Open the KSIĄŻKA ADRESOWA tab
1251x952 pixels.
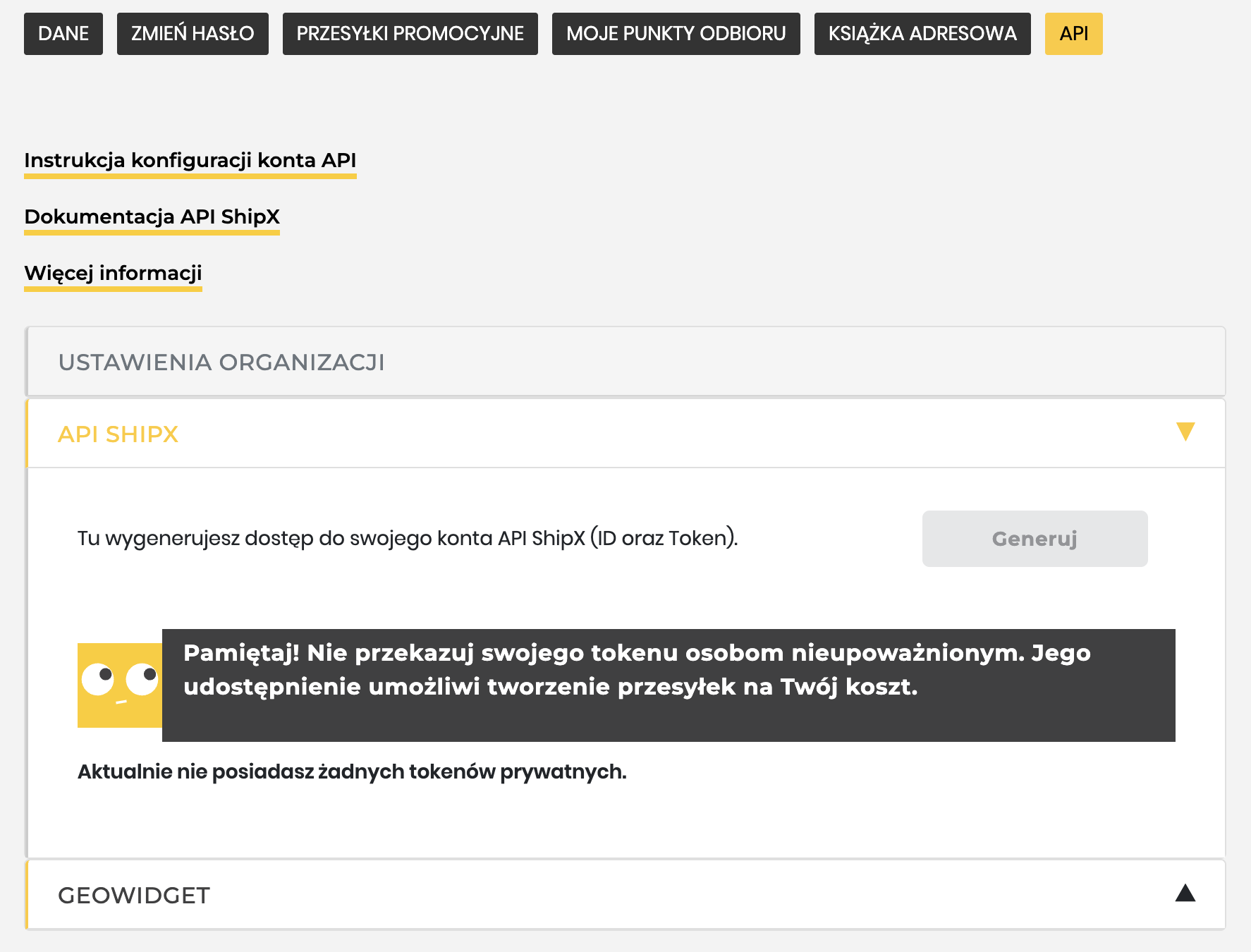[x=922, y=34]
